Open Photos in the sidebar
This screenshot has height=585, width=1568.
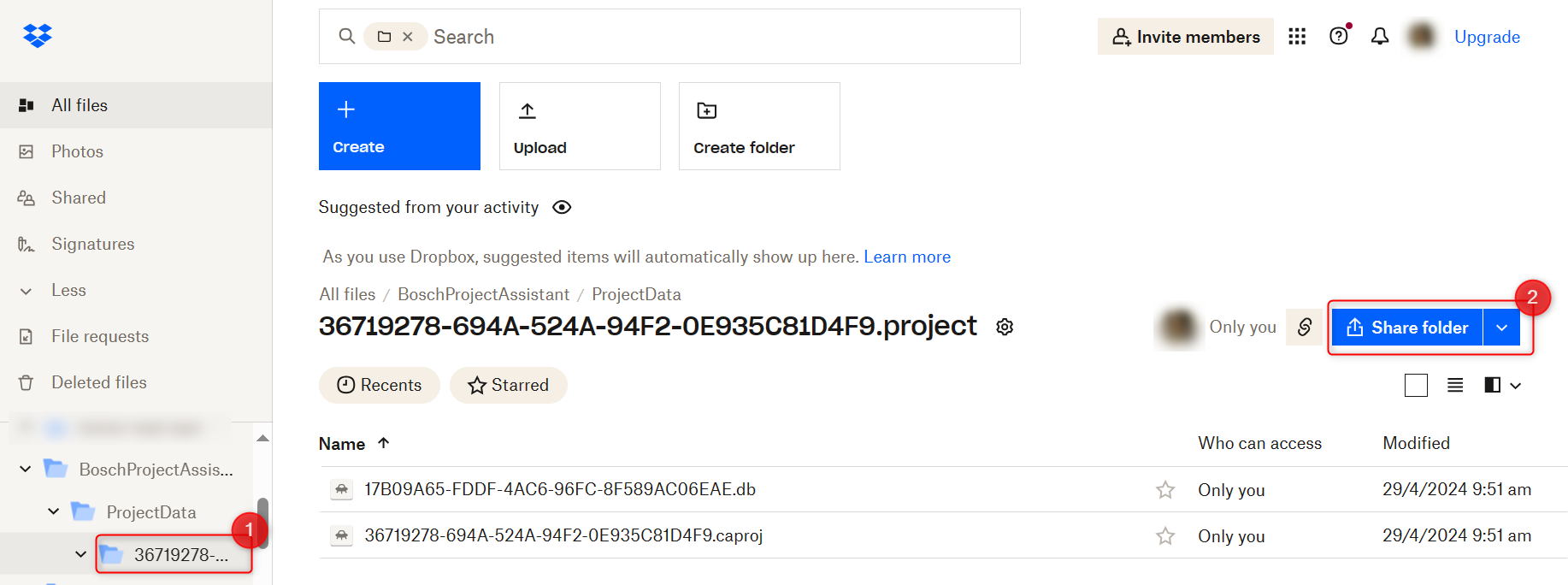(x=77, y=152)
